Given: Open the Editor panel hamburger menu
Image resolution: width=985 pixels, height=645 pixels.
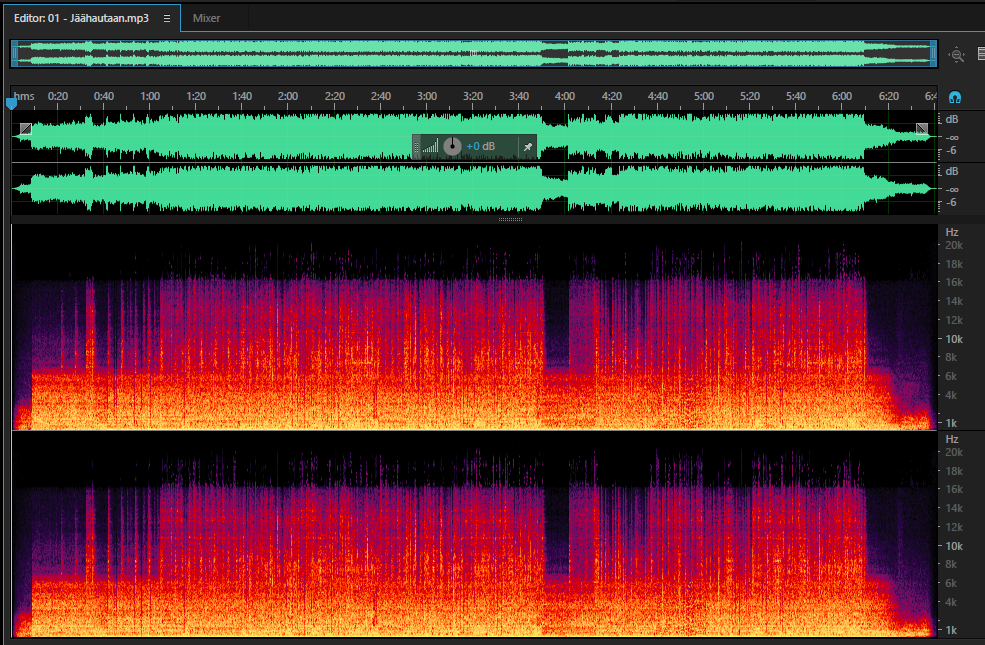Looking at the screenshot, I should (x=166, y=18).
